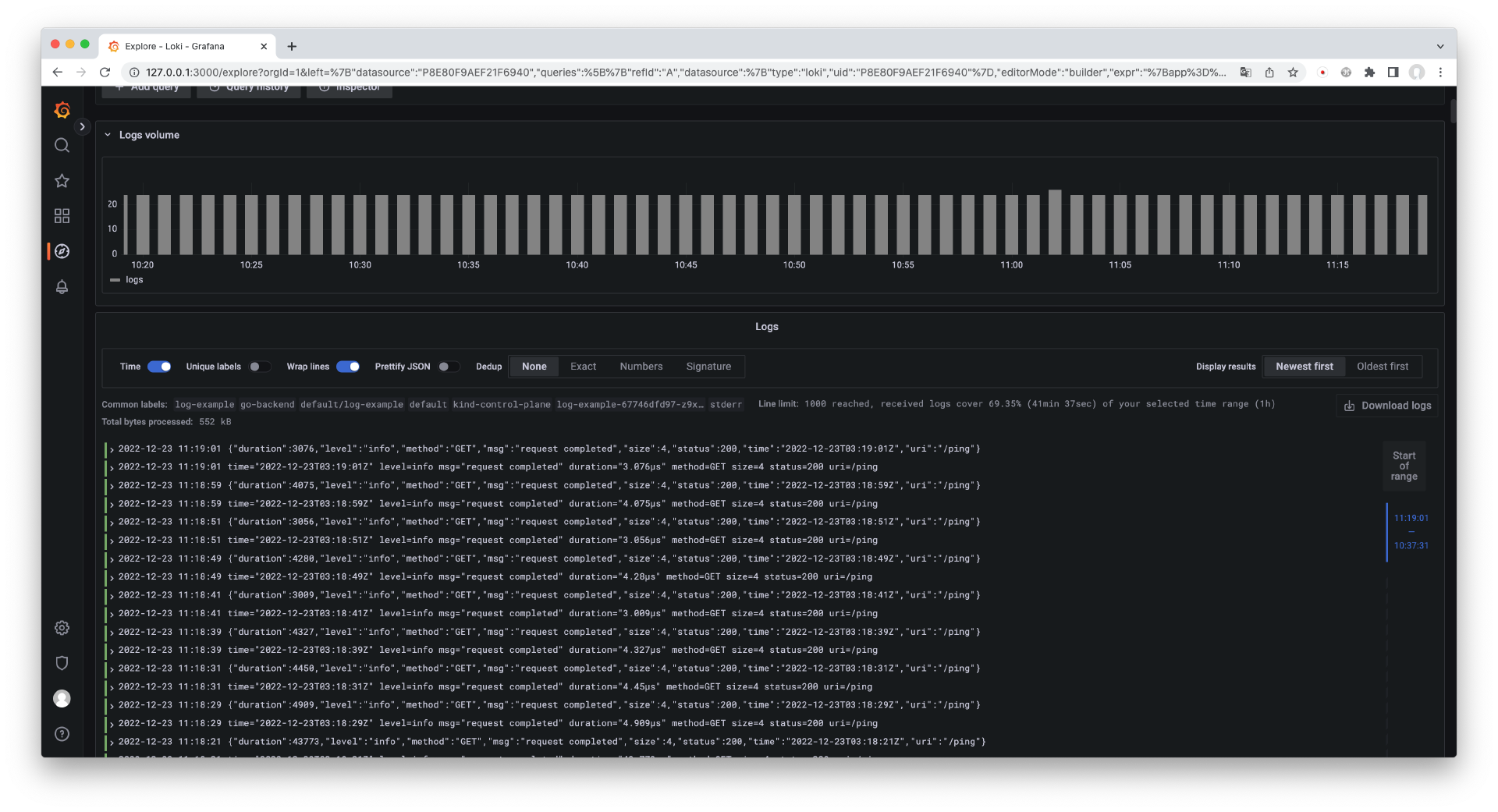The height and width of the screenshot is (812, 1498).
Task: Select the Signature dedup option
Action: coord(708,367)
